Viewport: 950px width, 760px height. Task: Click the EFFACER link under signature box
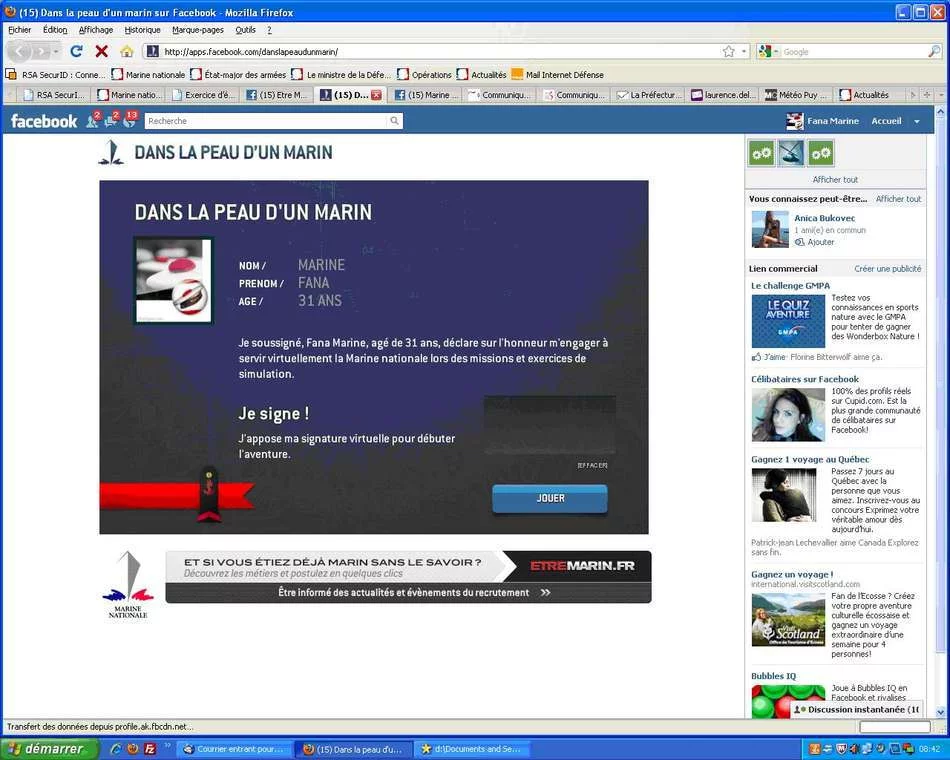pos(592,465)
